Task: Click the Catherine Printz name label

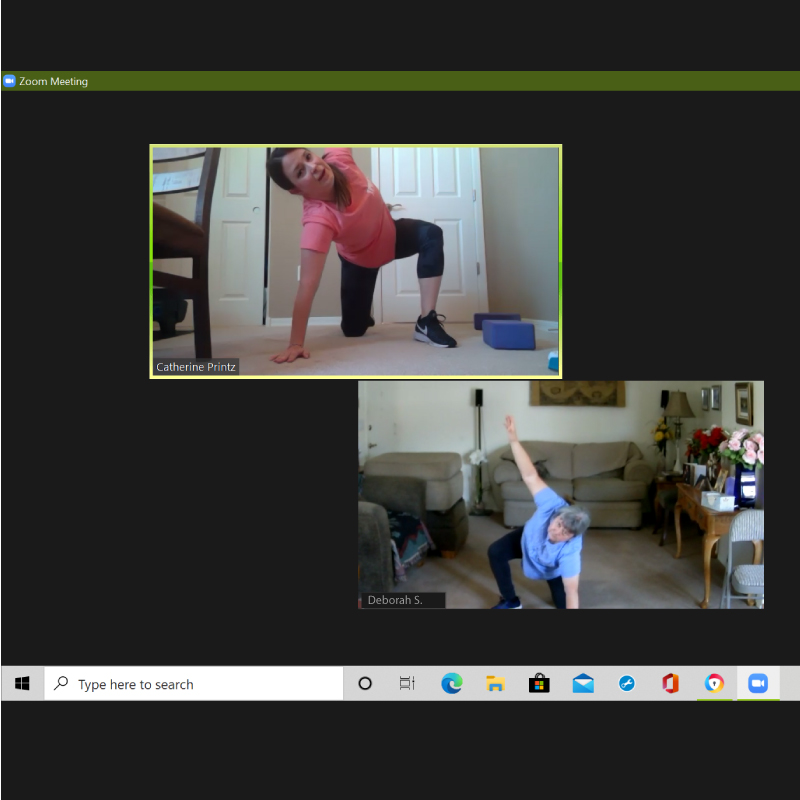Action: pos(196,367)
